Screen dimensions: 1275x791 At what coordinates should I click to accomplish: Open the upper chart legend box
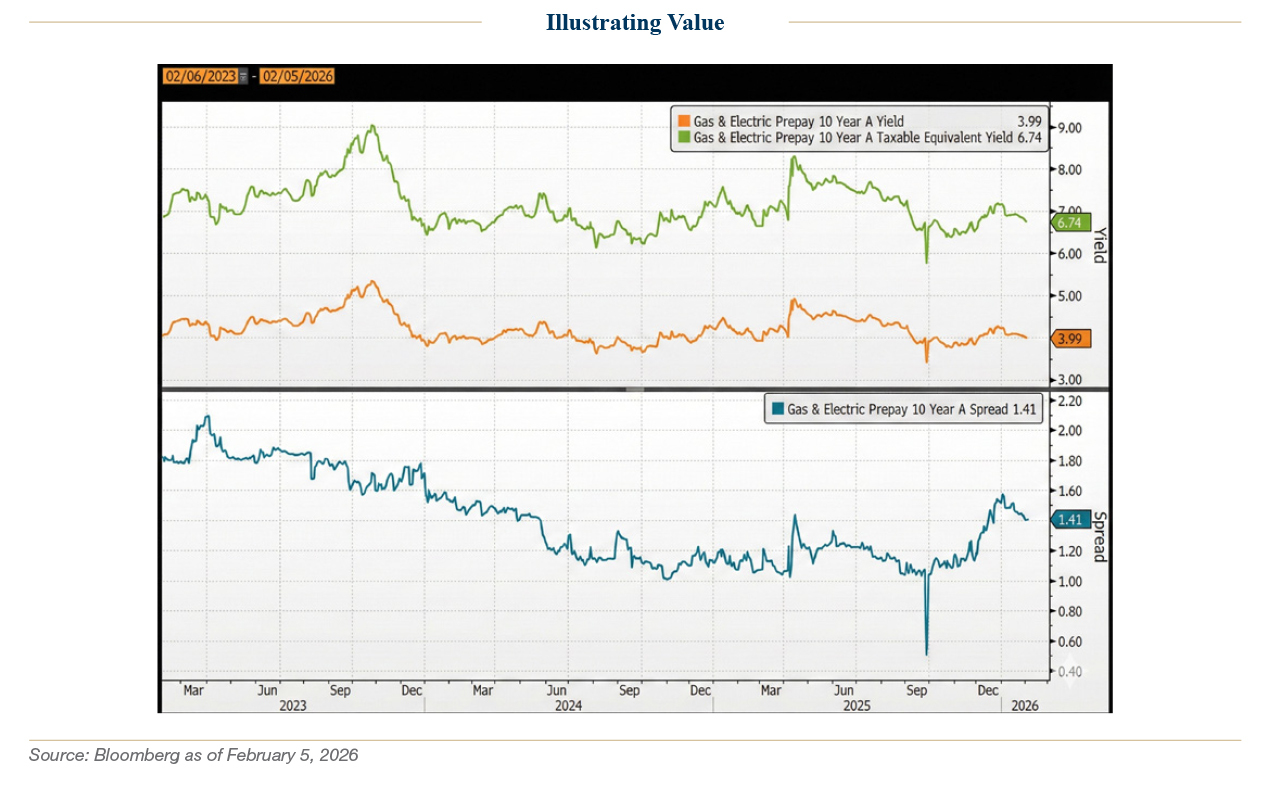[860, 129]
